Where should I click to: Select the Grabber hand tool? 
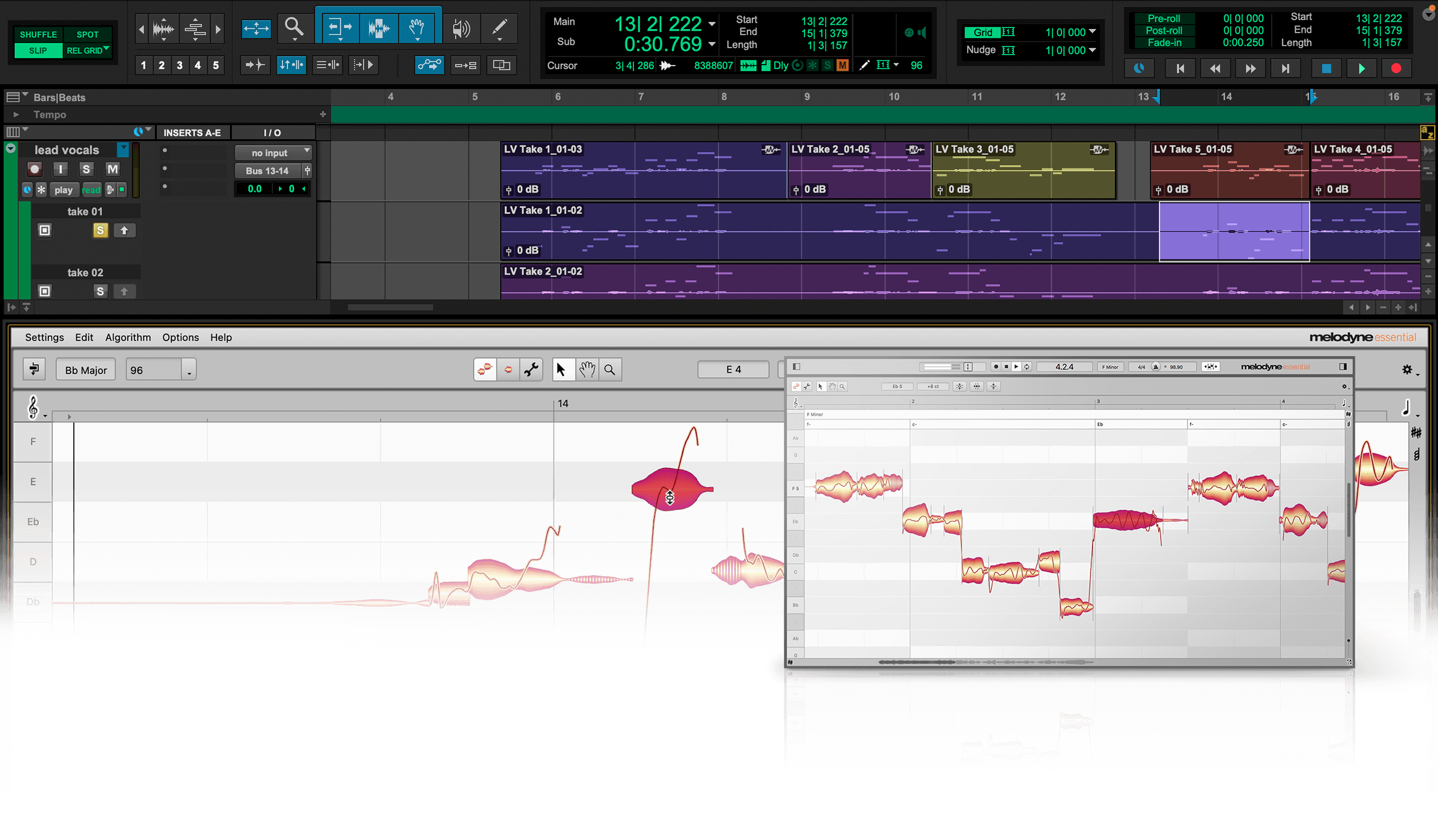(x=417, y=27)
